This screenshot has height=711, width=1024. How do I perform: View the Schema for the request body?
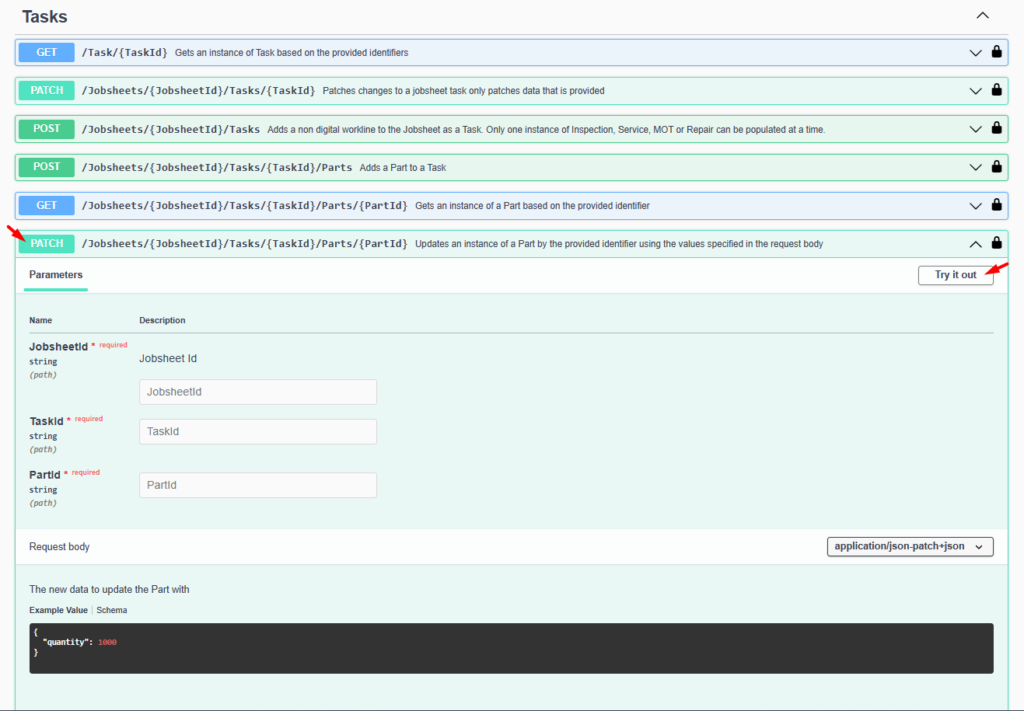click(111, 609)
